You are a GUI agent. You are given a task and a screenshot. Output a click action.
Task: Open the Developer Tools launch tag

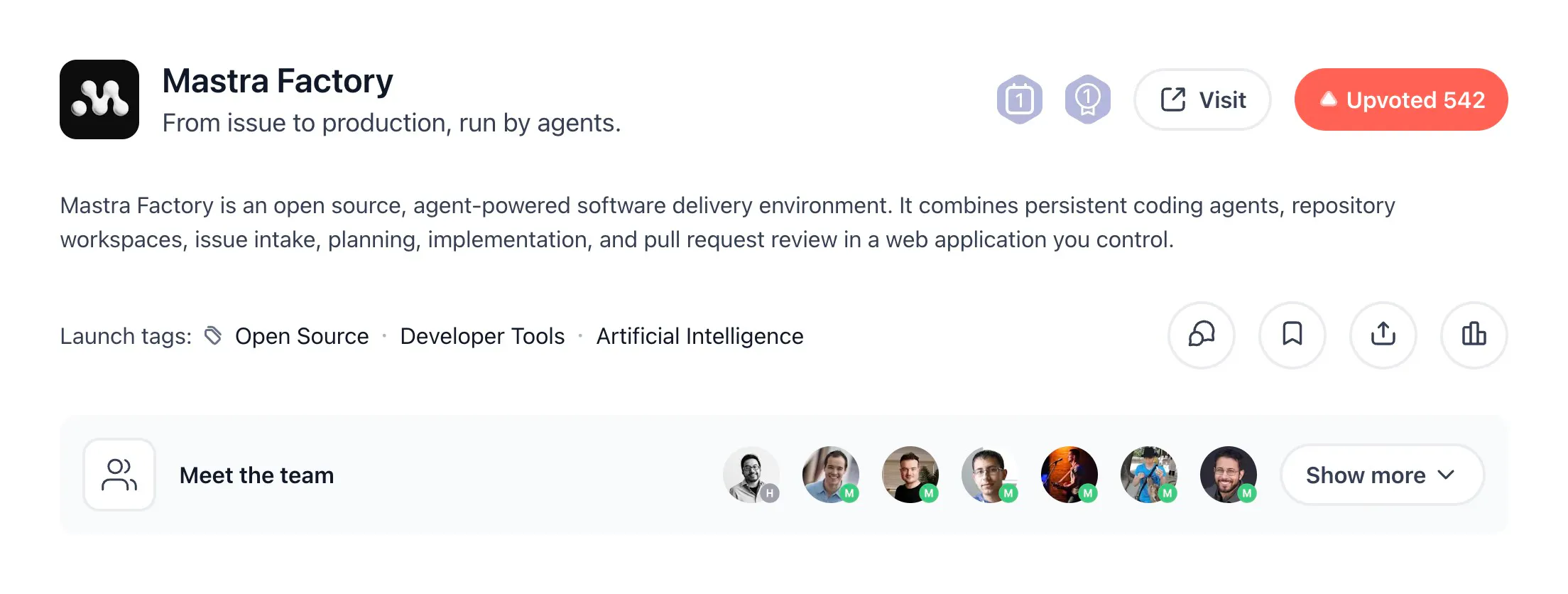coord(482,336)
